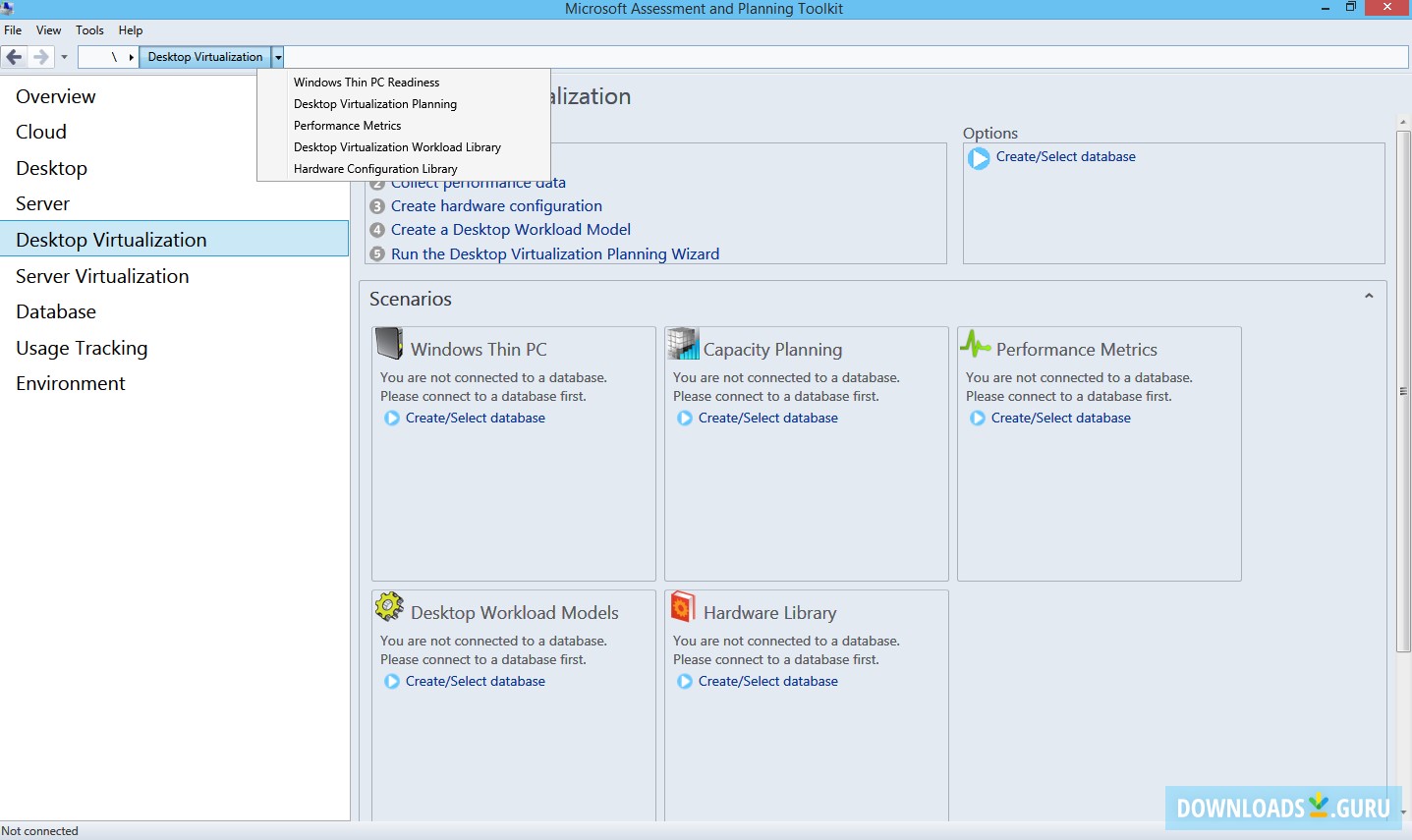Open the File menu
Image resolution: width=1412 pixels, height=840 pixels.
(x=13, y=30)
